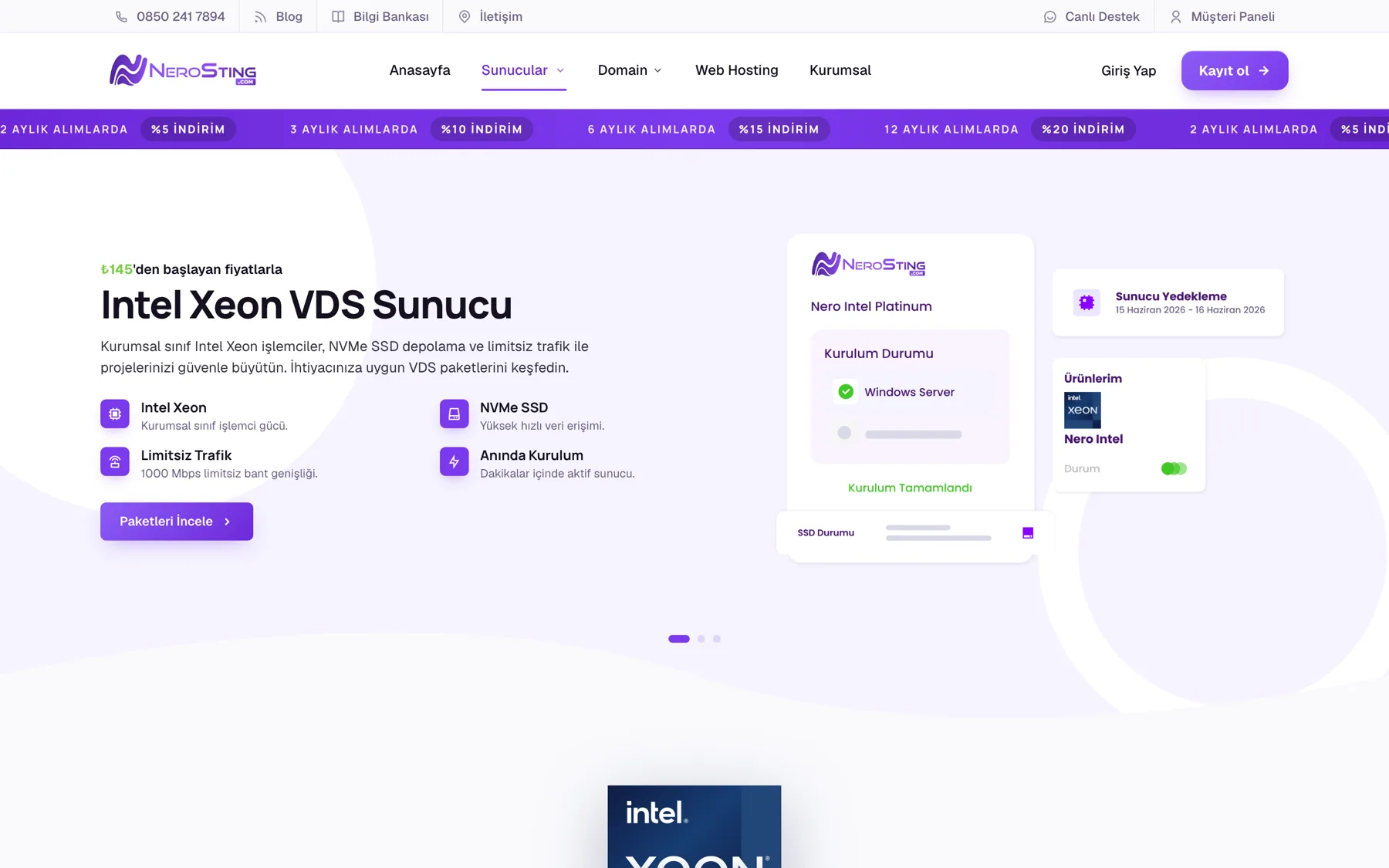The width and height of the screenshot is (1389, 868).
Task: Click the Giriş Yap login link
Action: click(1128, 71)
